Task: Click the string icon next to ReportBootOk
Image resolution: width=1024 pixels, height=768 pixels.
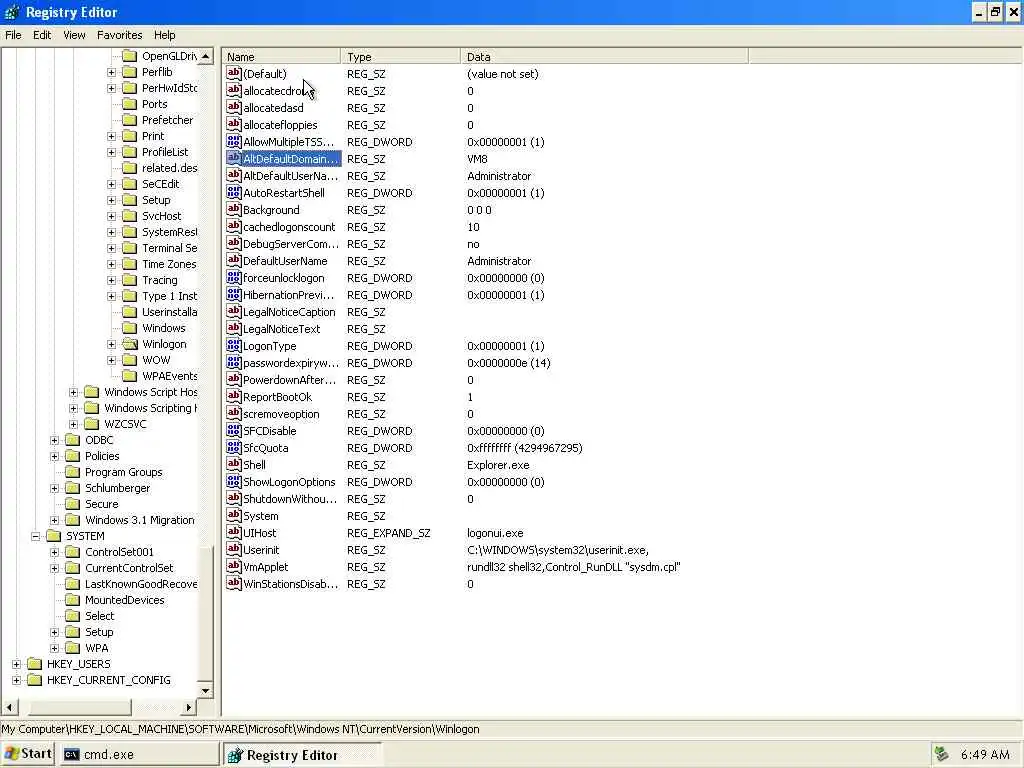Action: coord(234,396)
